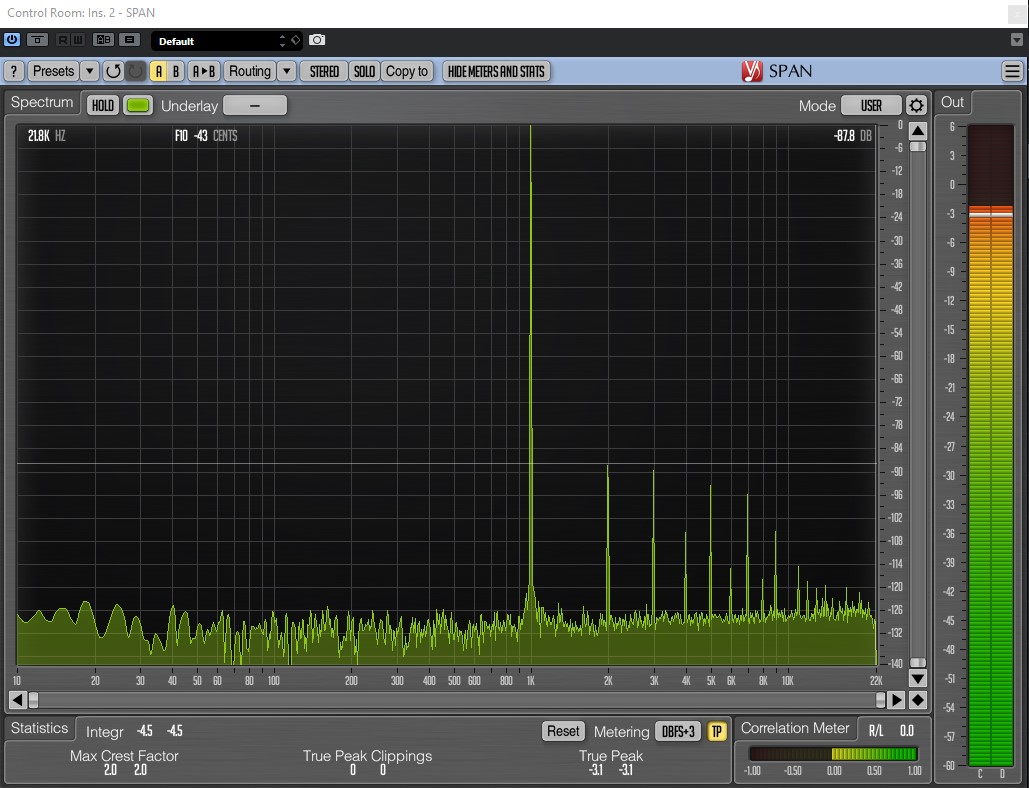Click the F10 -43 cents readout
The image size is (1029, 788).
tap(206, 136)
